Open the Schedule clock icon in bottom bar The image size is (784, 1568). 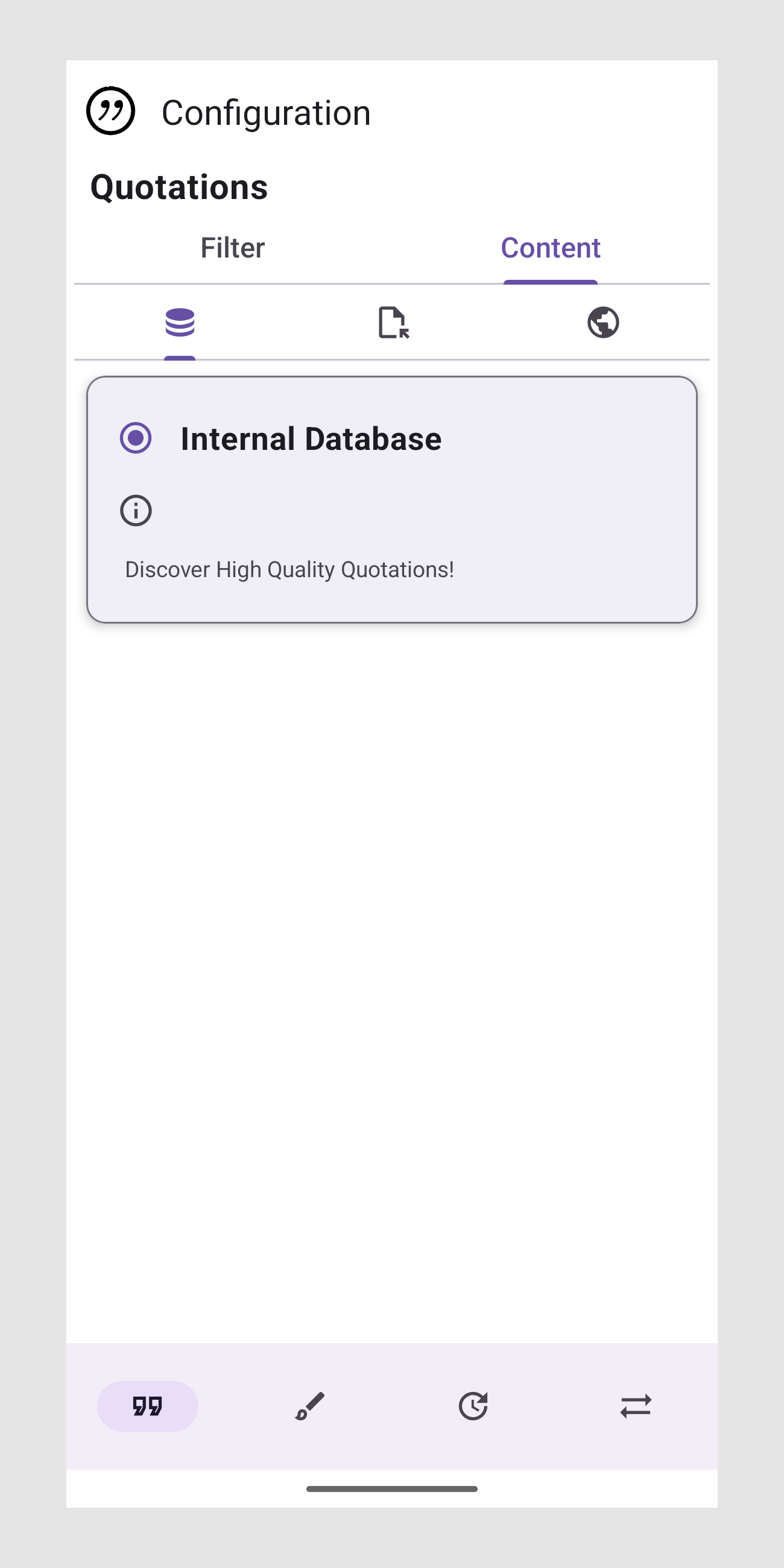[x=473, y=1407]
